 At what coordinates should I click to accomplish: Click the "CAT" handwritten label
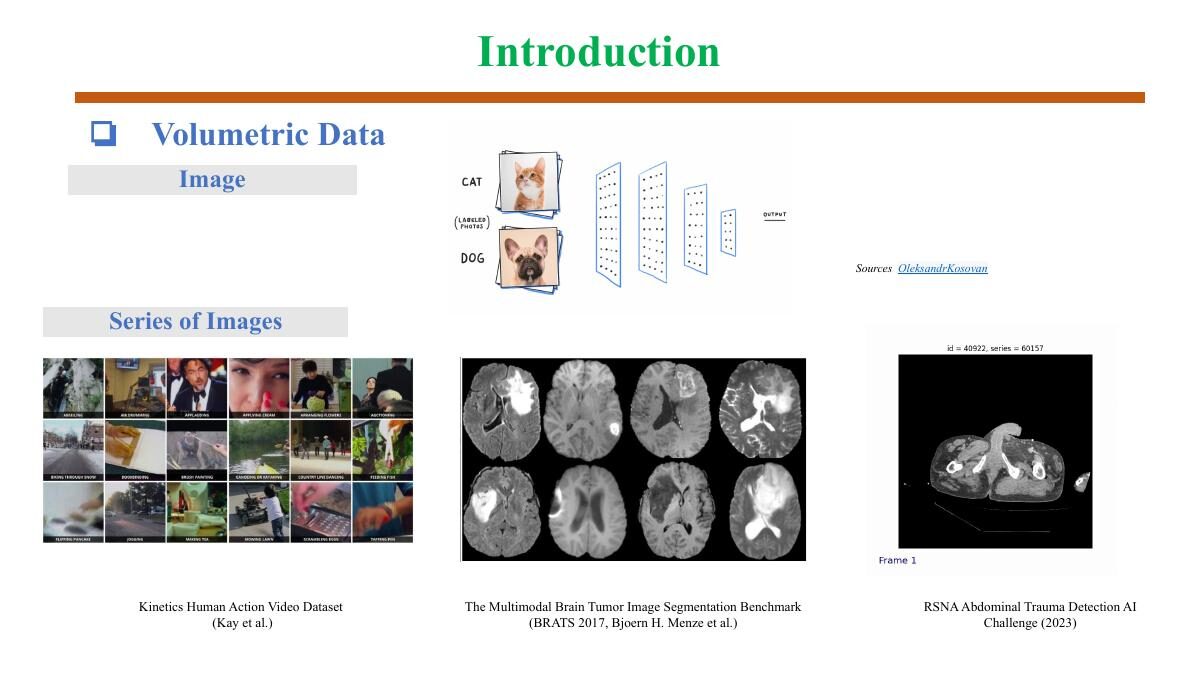point(472,182)
